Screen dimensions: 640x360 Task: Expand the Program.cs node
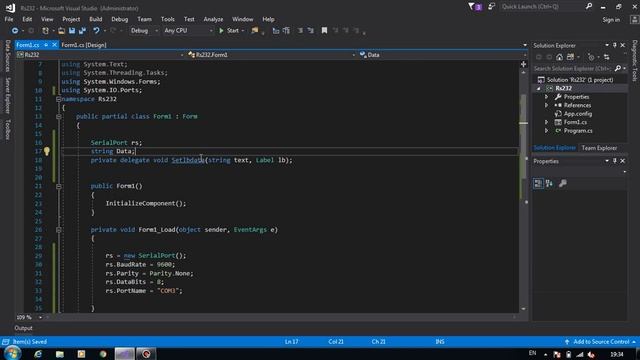coord(547,131)
